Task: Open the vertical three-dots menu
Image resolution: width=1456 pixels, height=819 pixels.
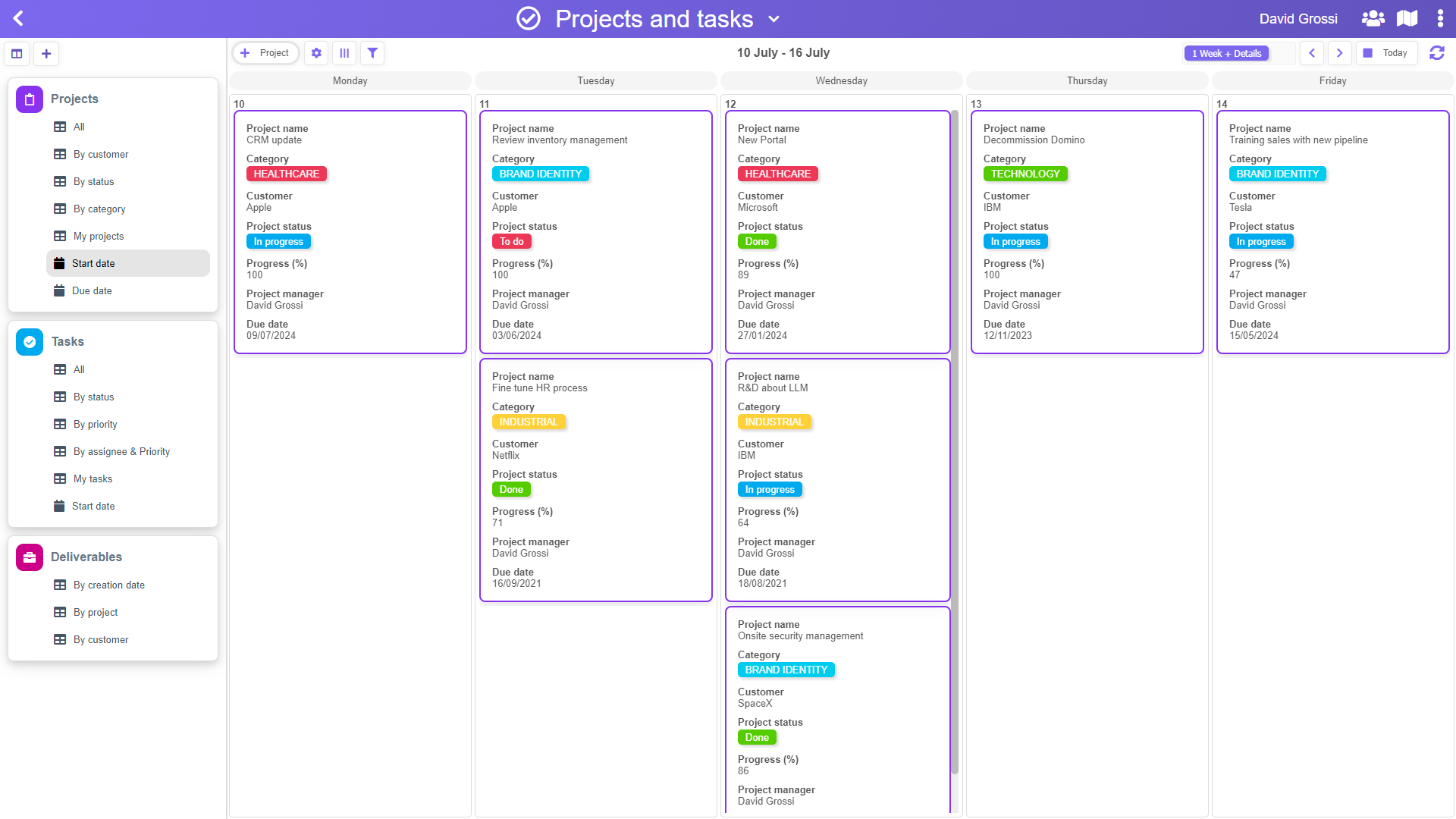Action: [x=1440, y=18]
